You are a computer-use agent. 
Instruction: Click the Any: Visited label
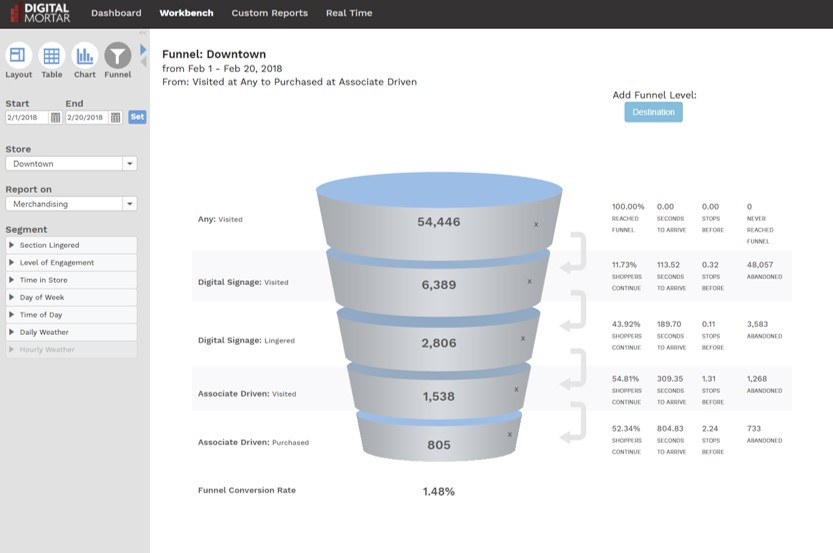pyautogui.click(x=220, y=219)
